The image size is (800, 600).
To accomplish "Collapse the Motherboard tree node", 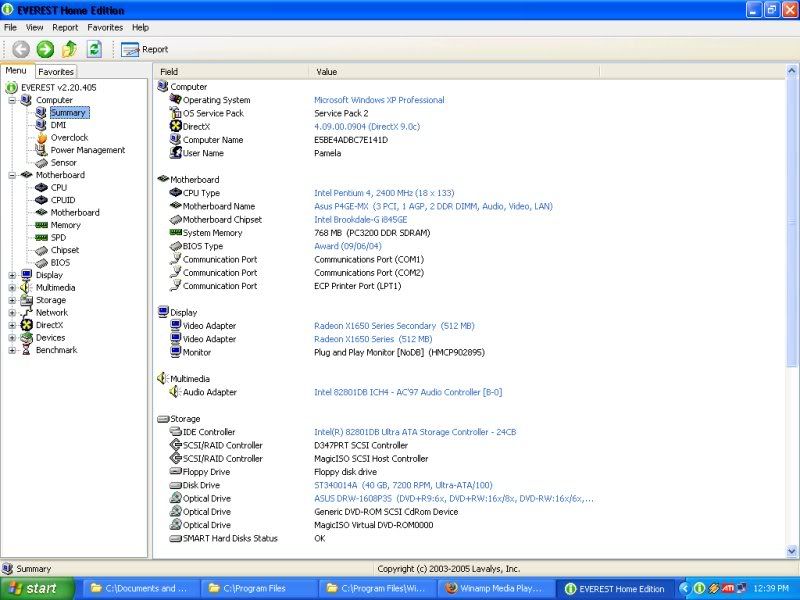I will pos(12,175).
